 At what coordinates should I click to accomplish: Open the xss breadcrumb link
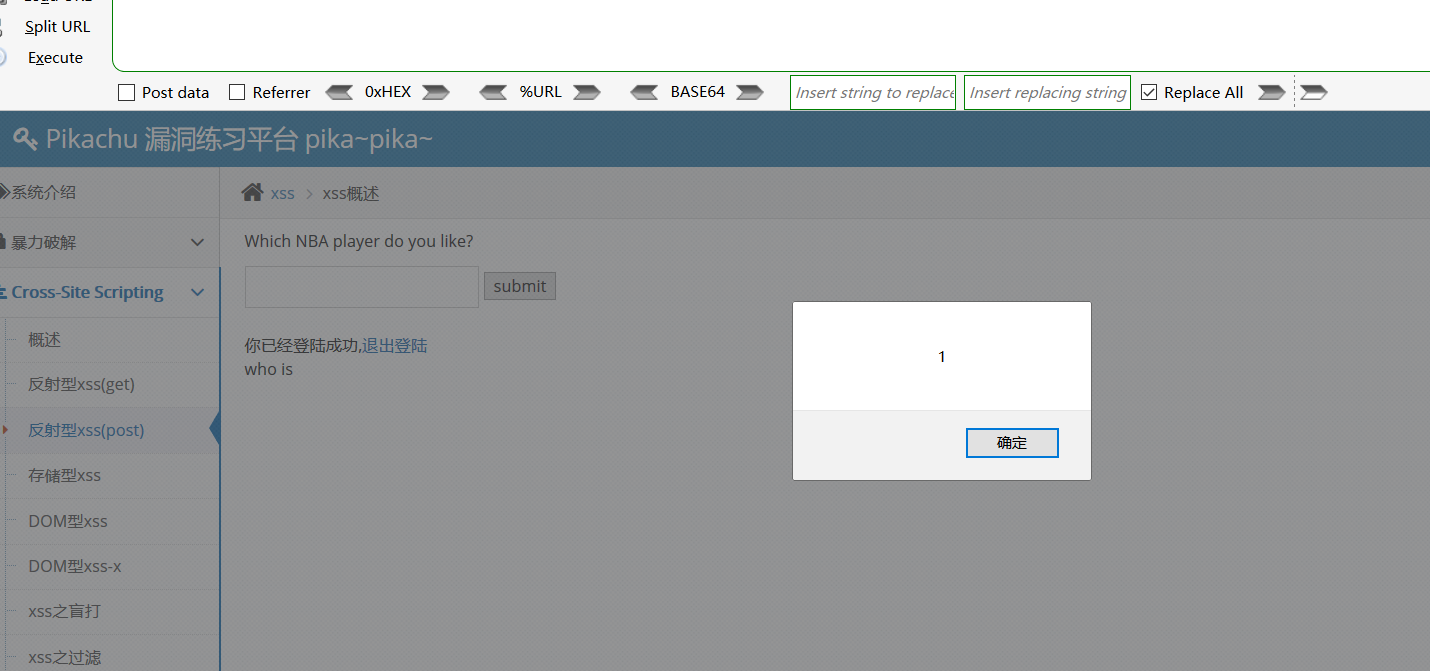[283, 194]
